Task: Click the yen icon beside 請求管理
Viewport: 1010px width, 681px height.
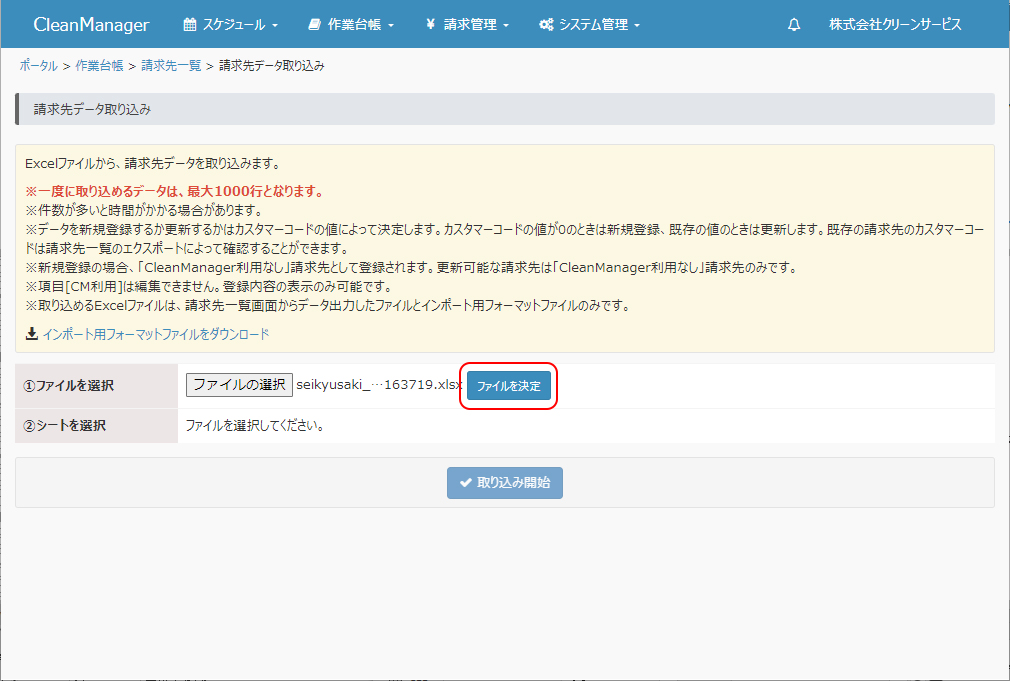Action: point(429,24)
